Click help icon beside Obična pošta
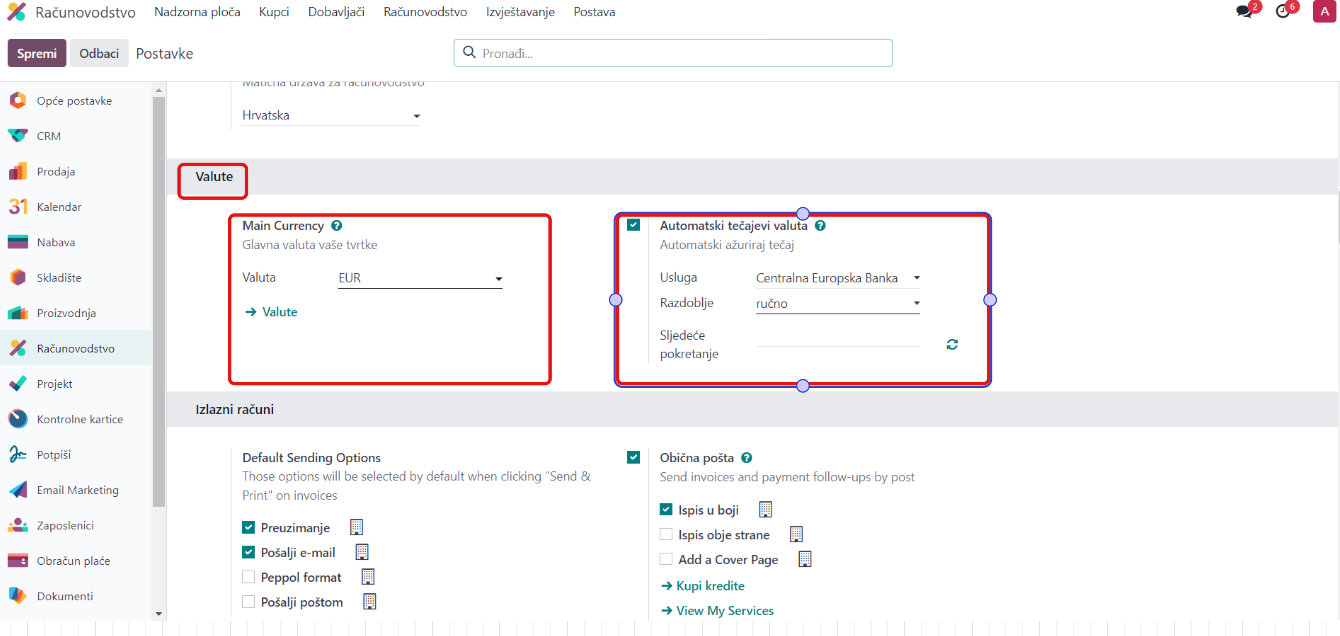 [747, 458]
